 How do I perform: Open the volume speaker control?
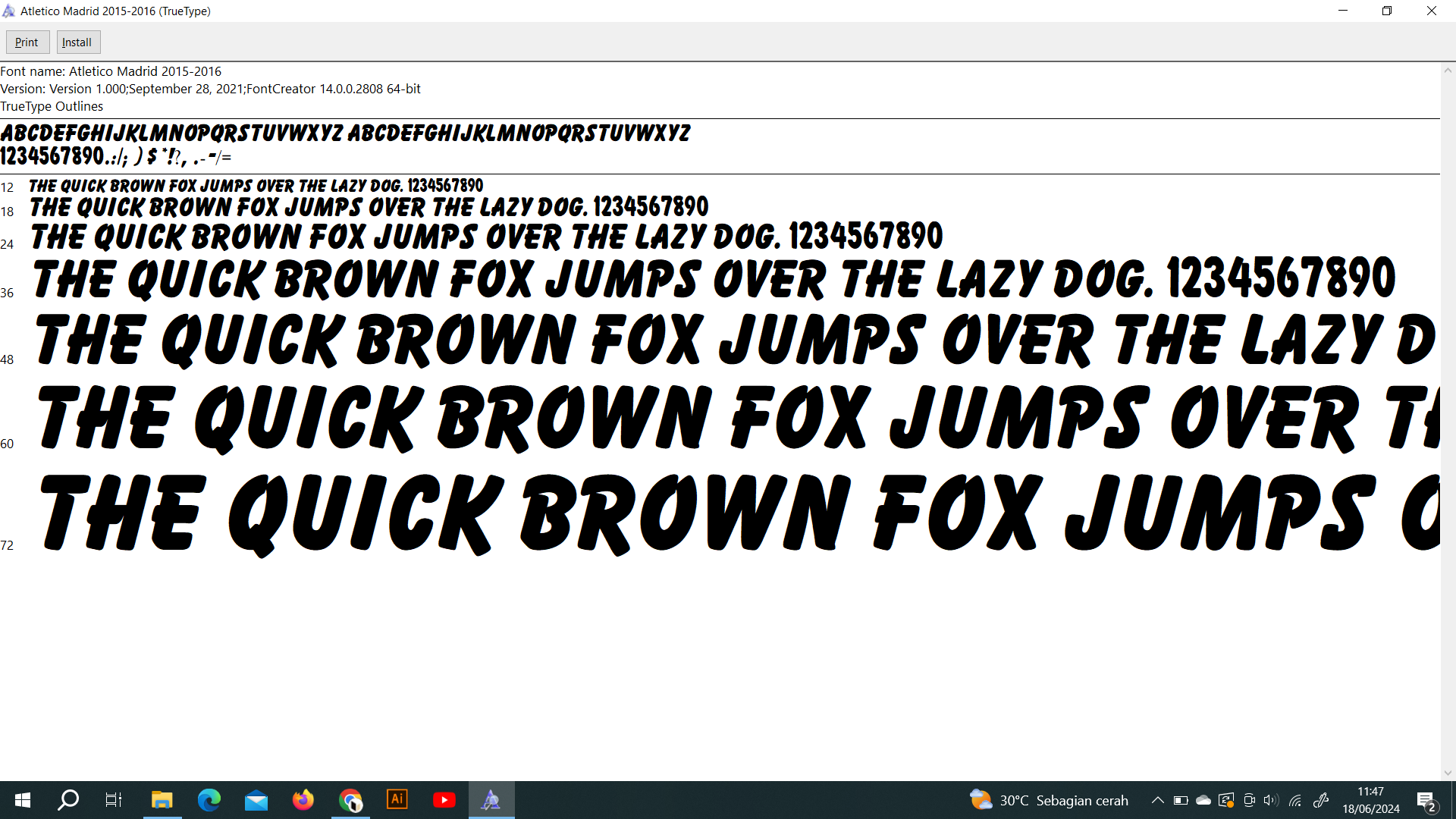click(x=1271, y=800)
